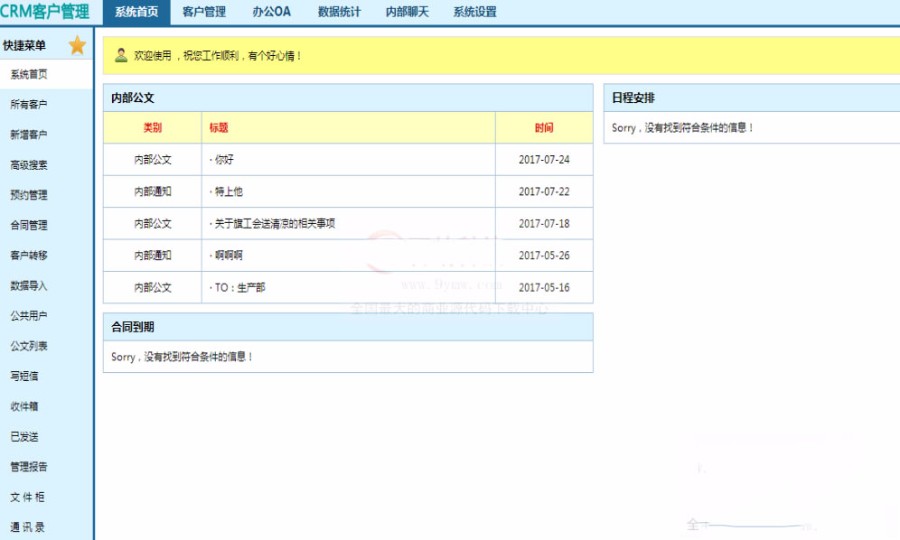Open the notice titled 啊啊啊
900x540 pixels.
(228, 255)
